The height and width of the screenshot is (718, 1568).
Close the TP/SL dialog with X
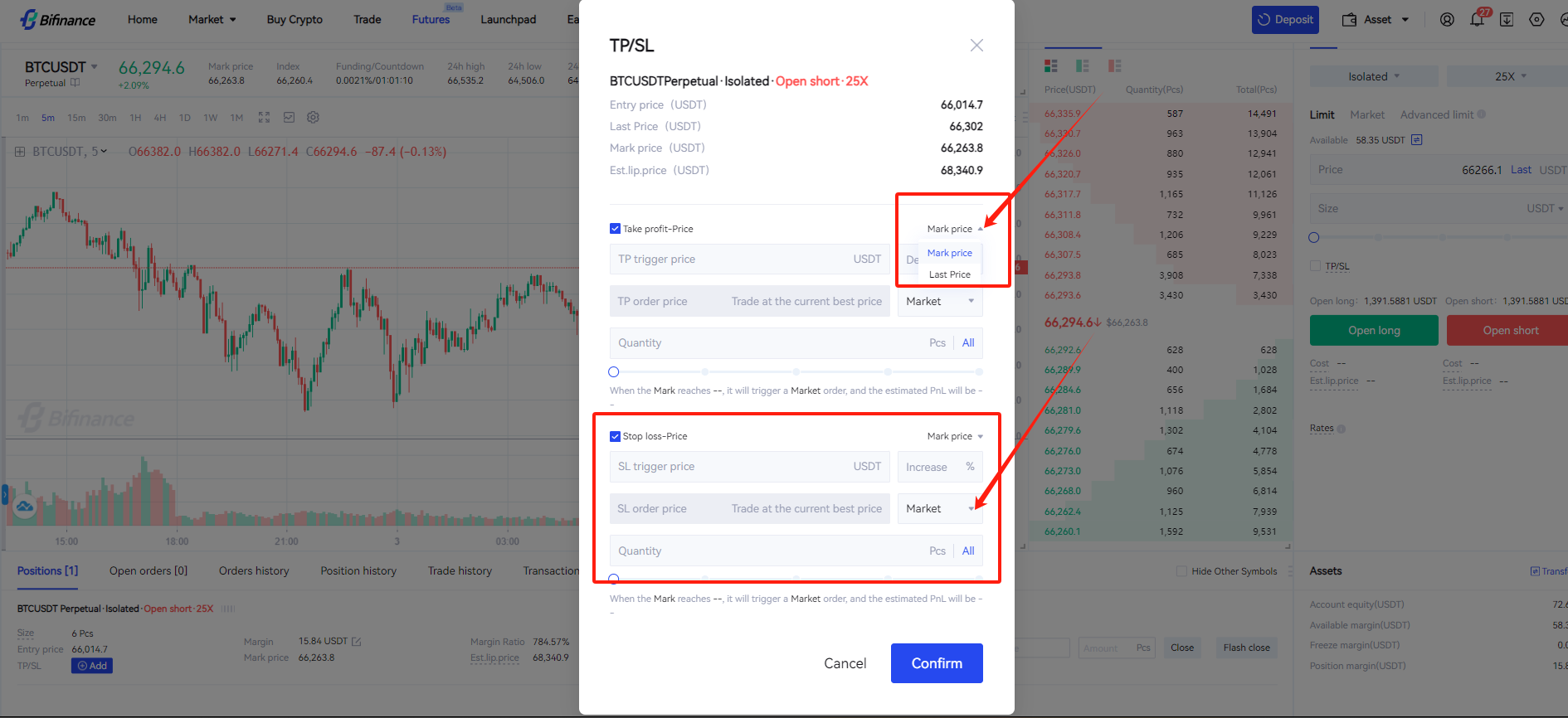(x=976, y=46)
